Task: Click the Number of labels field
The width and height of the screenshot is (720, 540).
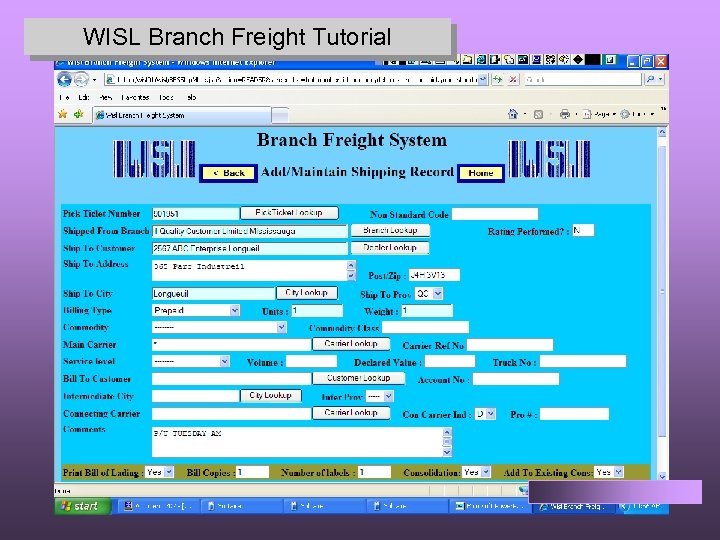Action: tap(374, 472)
